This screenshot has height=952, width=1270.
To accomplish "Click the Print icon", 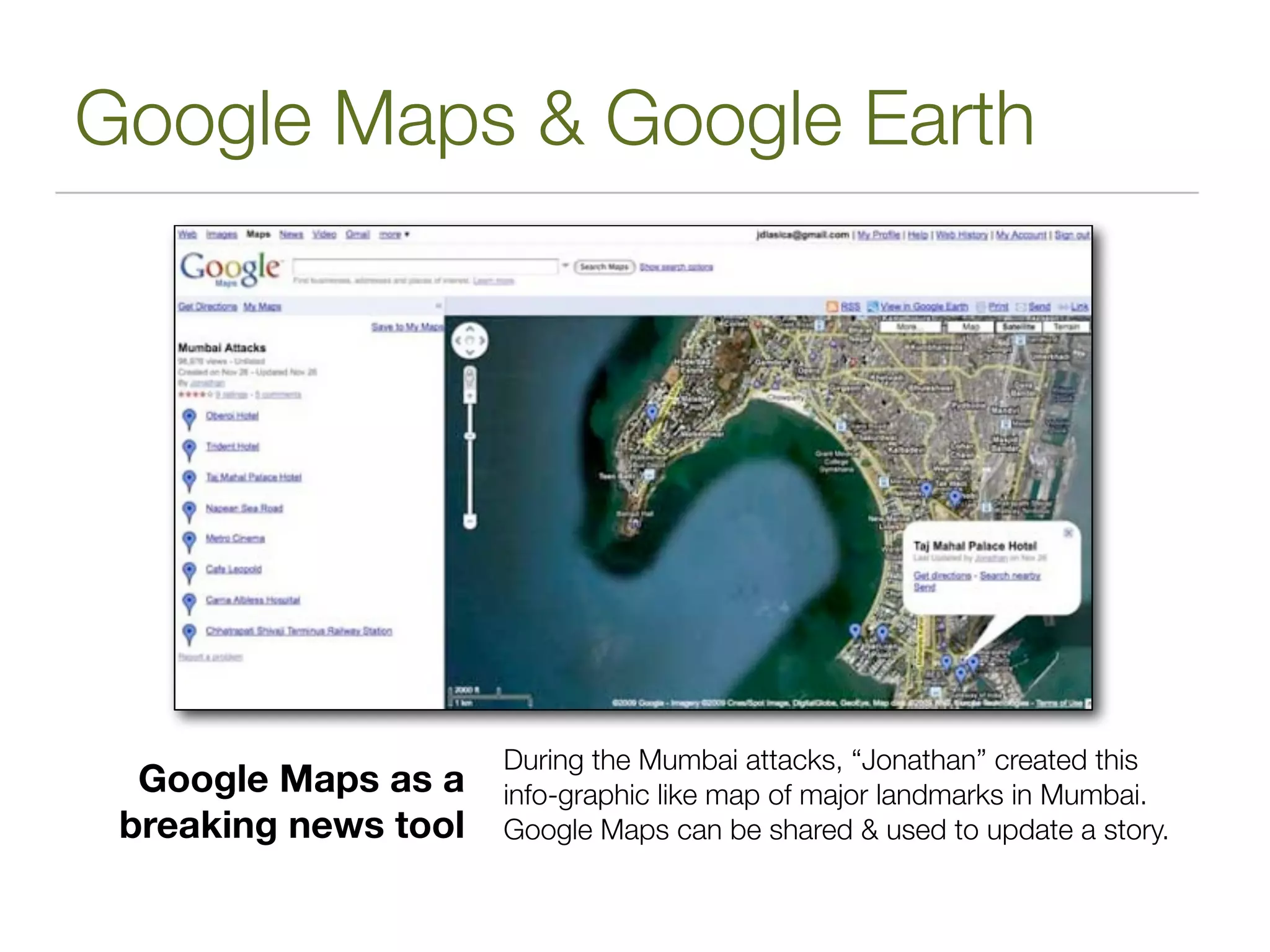I will (981, 307).
